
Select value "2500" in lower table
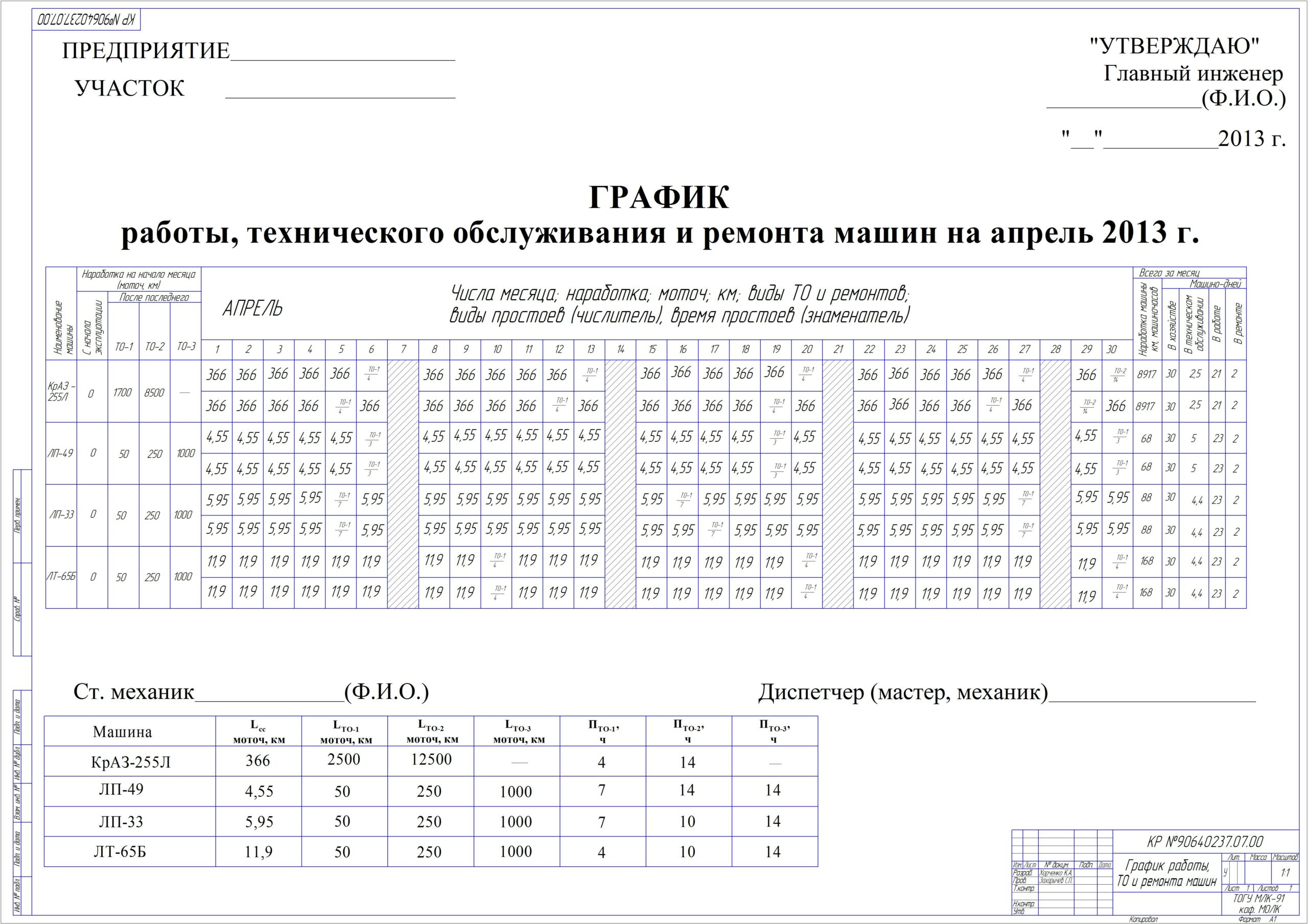click(x=344, y=760)
